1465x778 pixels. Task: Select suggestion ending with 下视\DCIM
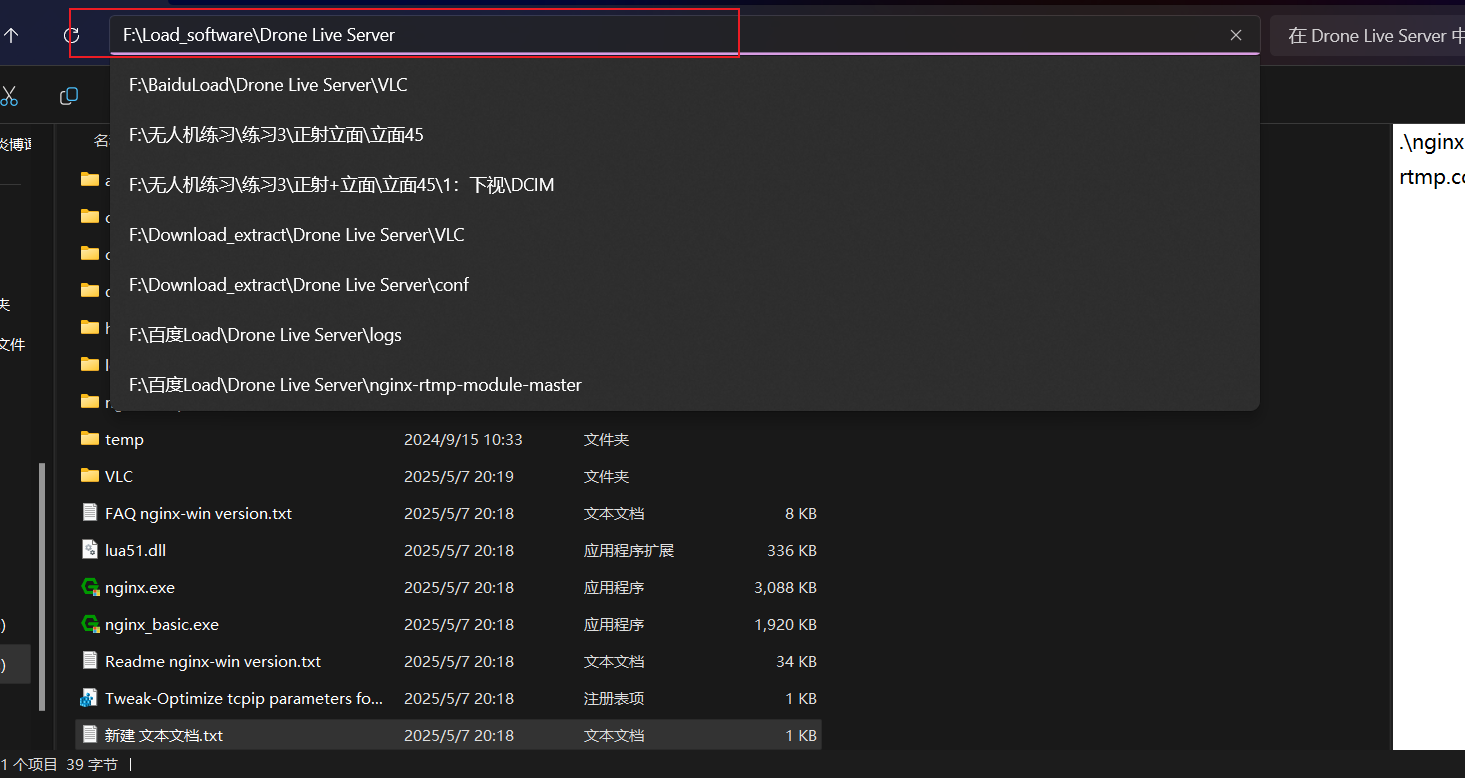coord(685,185)
